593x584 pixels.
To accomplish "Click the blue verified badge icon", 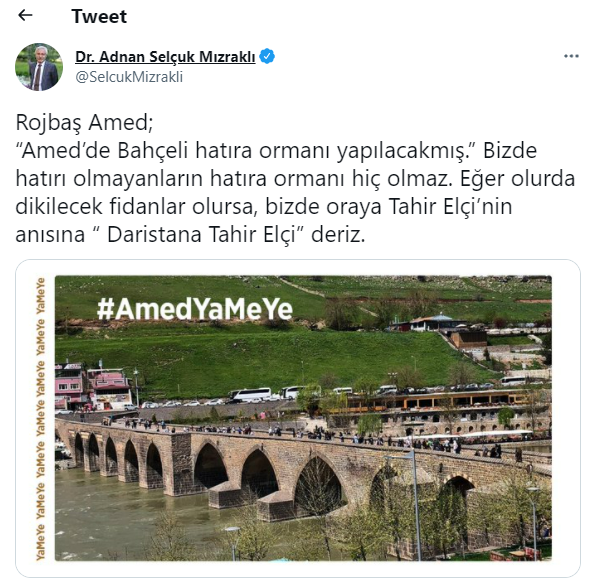I will [x=267, y=56].
